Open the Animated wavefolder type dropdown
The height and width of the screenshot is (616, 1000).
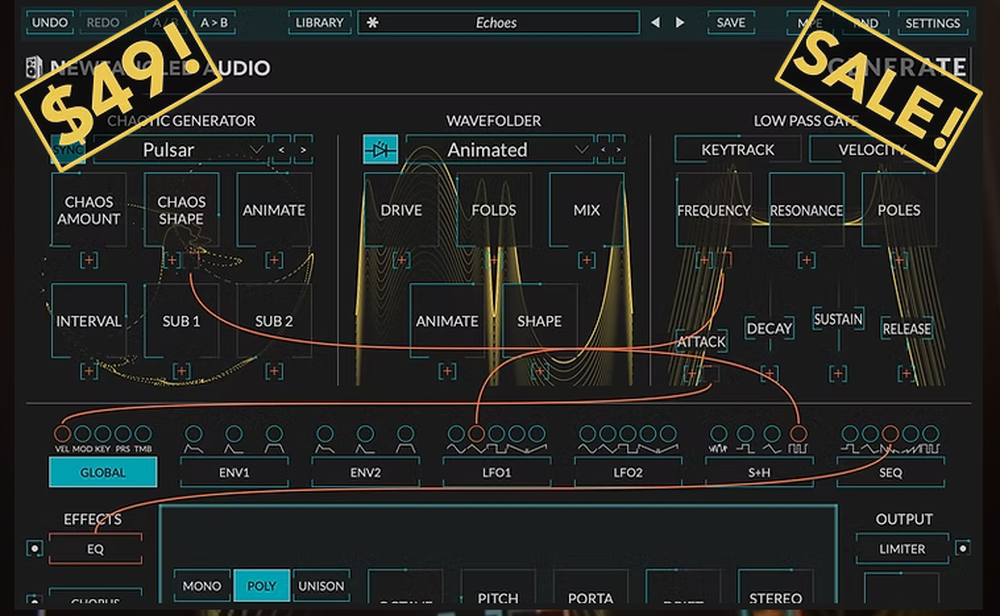click(499, 150)
